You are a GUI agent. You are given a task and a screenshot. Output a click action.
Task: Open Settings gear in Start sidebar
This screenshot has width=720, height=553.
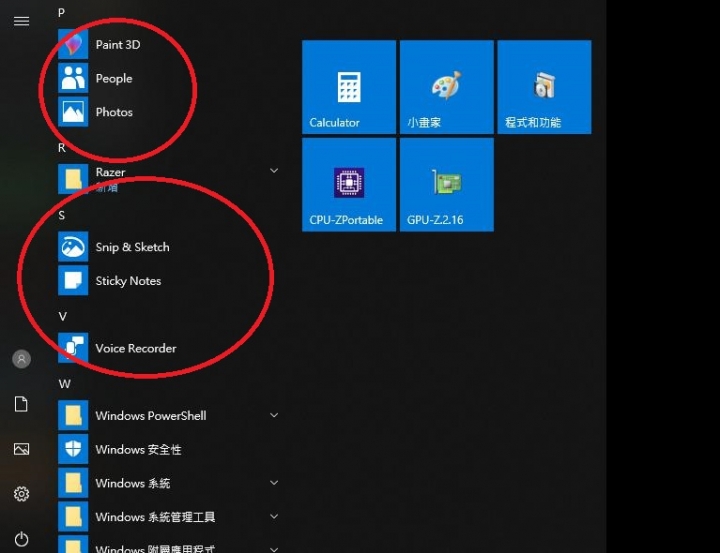(21, 494)
